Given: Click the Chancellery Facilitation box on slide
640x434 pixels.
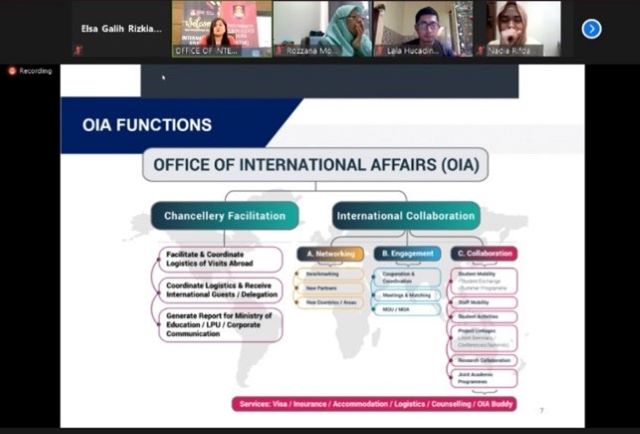Looking at the screenshot, I should (x=225, y=216).
